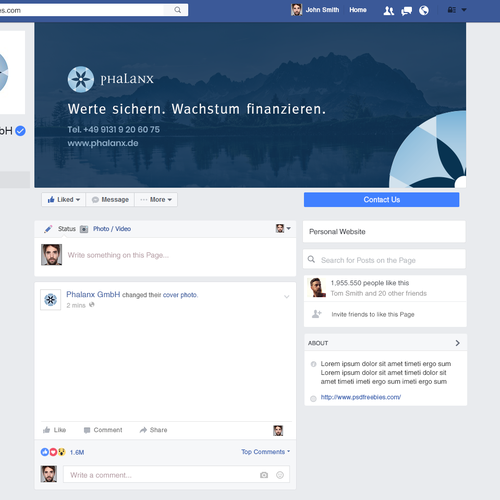Screen dimensions: 500x500
Task: Expand the post options chevron
Action: pos(286,297)
